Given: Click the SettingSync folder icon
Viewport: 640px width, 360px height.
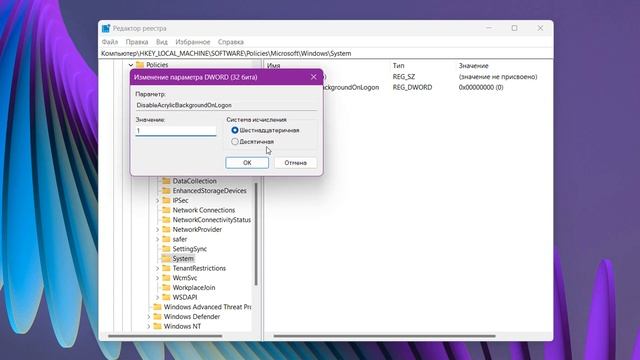Looking at the screenshot, I should click(166, 249).
